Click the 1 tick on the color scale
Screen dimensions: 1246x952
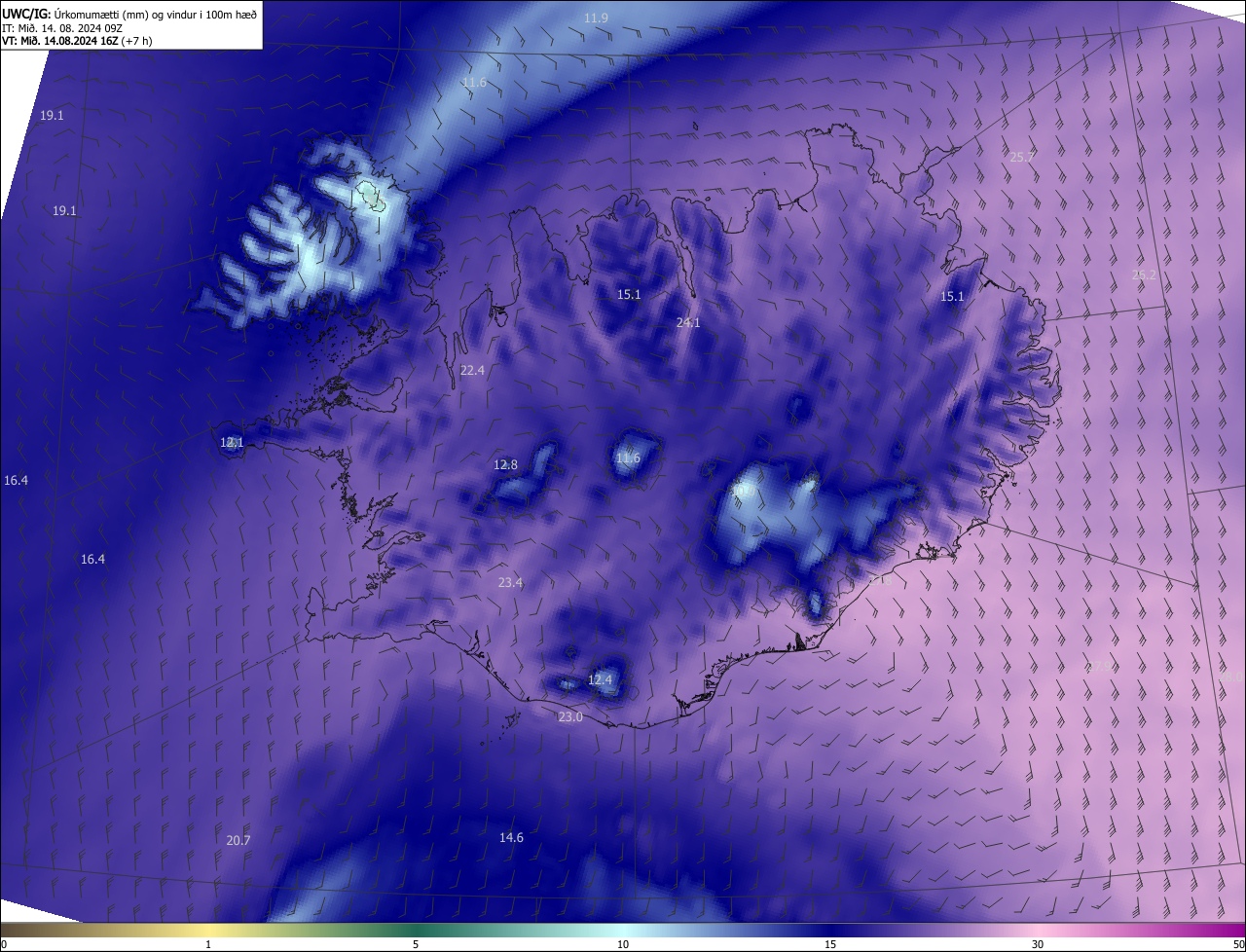tap(208, 944)
